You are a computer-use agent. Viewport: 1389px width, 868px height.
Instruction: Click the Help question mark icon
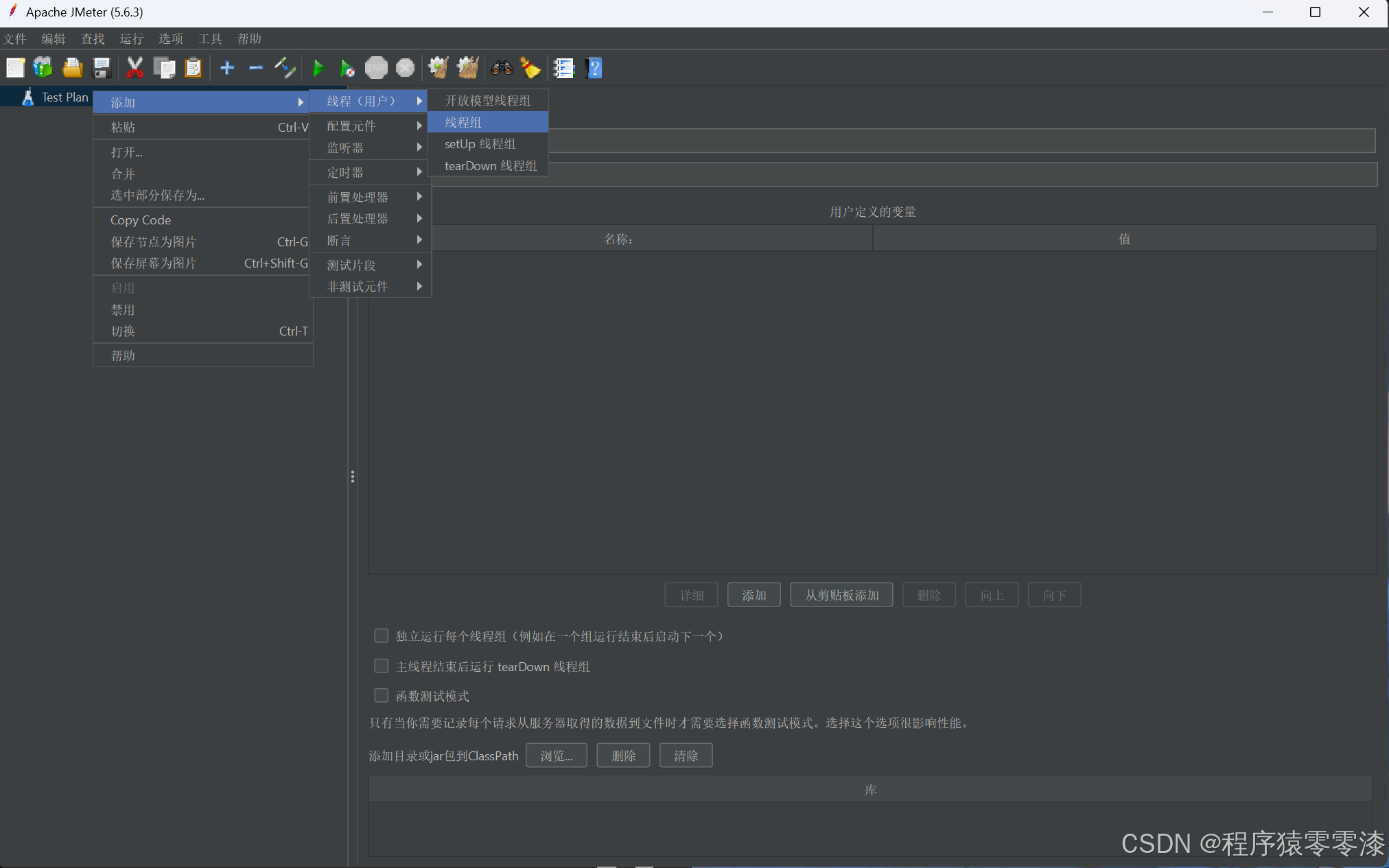pos(594,67)
